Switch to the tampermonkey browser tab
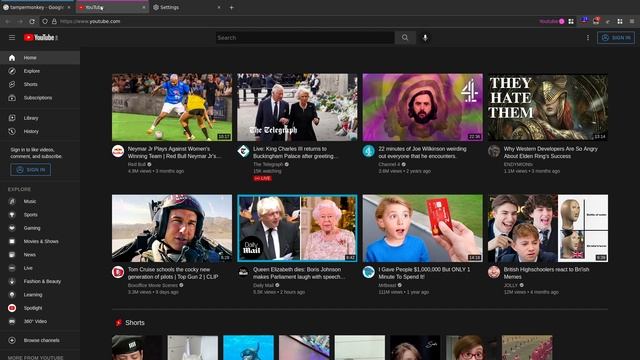Viewport: 640px width, 360px height. [x=37, y=7]
